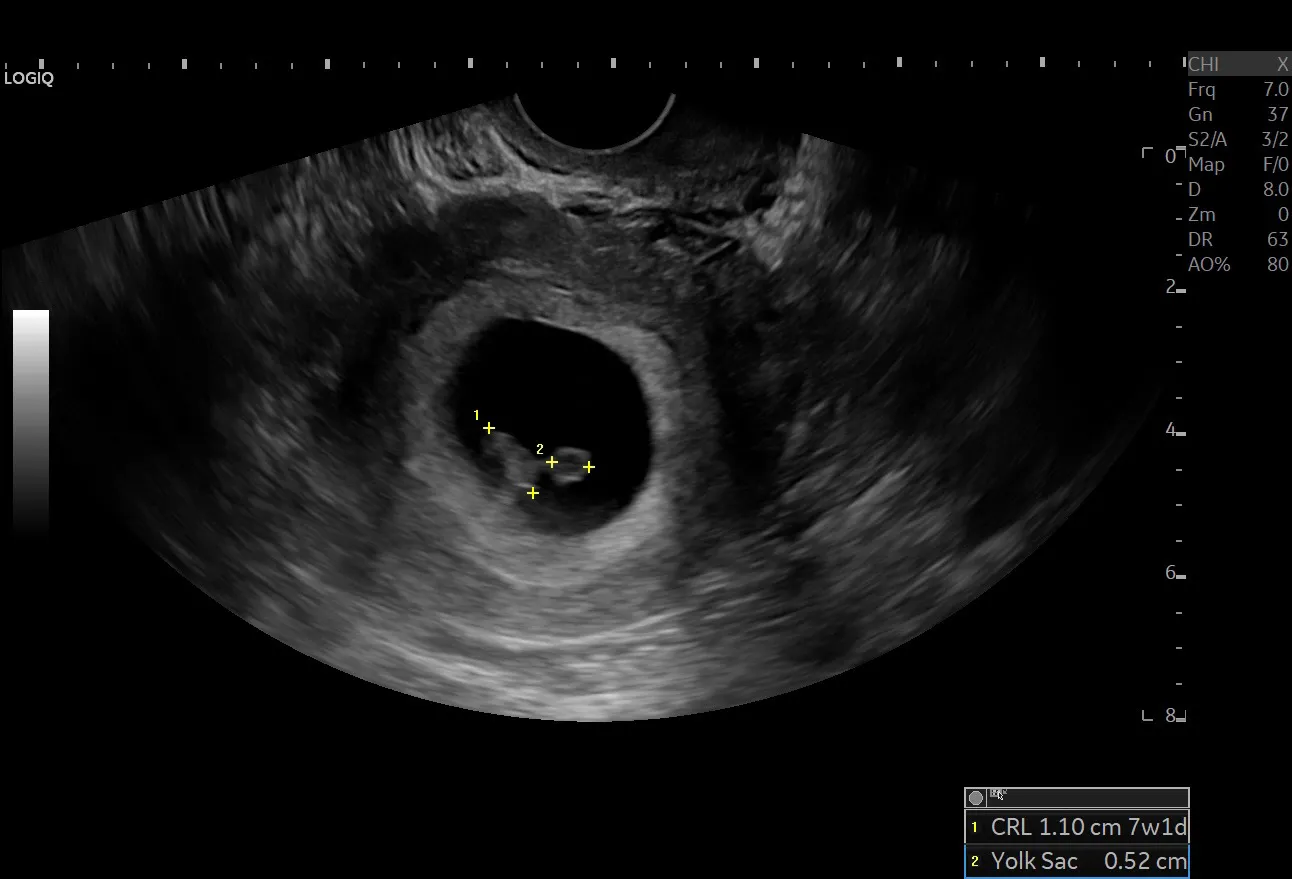The image size is (1292, 879).
Task: Click the AO% 80 acoustic output parameter
Action: pyautogui.click(x=1238, y=264)
